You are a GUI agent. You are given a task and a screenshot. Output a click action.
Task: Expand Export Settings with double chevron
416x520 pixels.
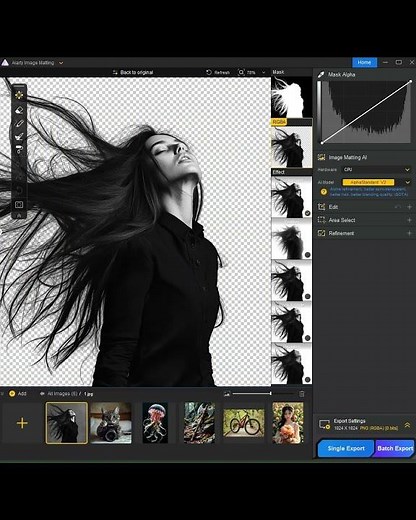point(407,425)
